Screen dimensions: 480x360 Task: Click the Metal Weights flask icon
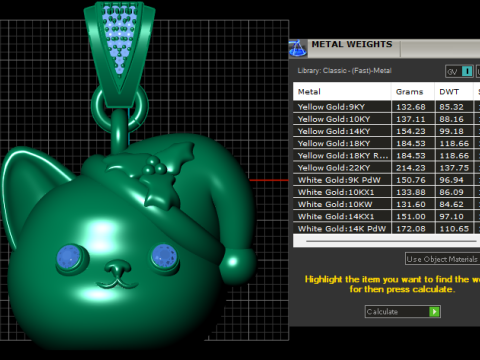[298, 49]
